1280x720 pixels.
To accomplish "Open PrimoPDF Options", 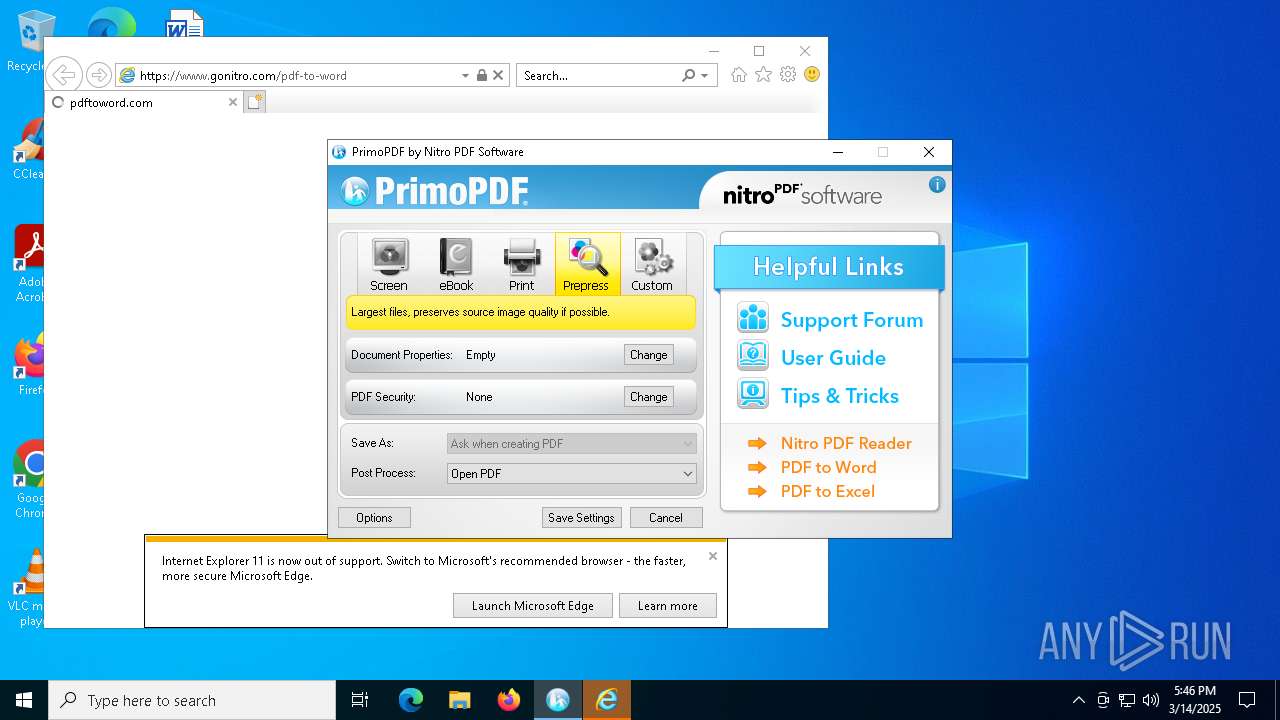I will [x=374, y=518].
